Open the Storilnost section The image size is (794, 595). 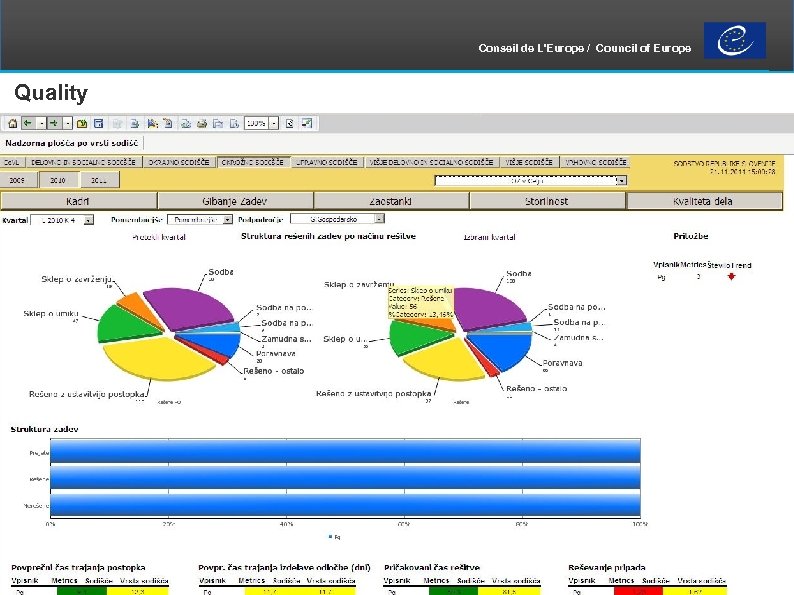(547, 201)
